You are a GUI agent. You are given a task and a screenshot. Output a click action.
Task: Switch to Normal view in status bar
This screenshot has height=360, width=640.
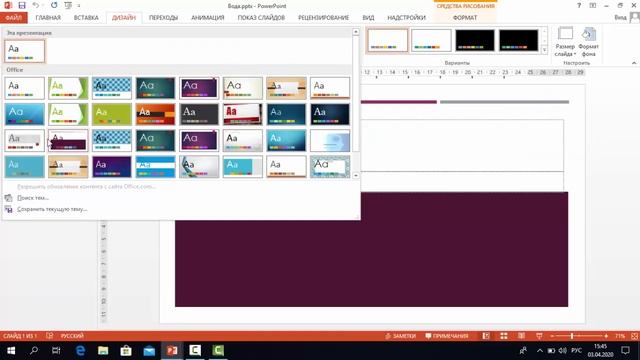click(486, 336)
